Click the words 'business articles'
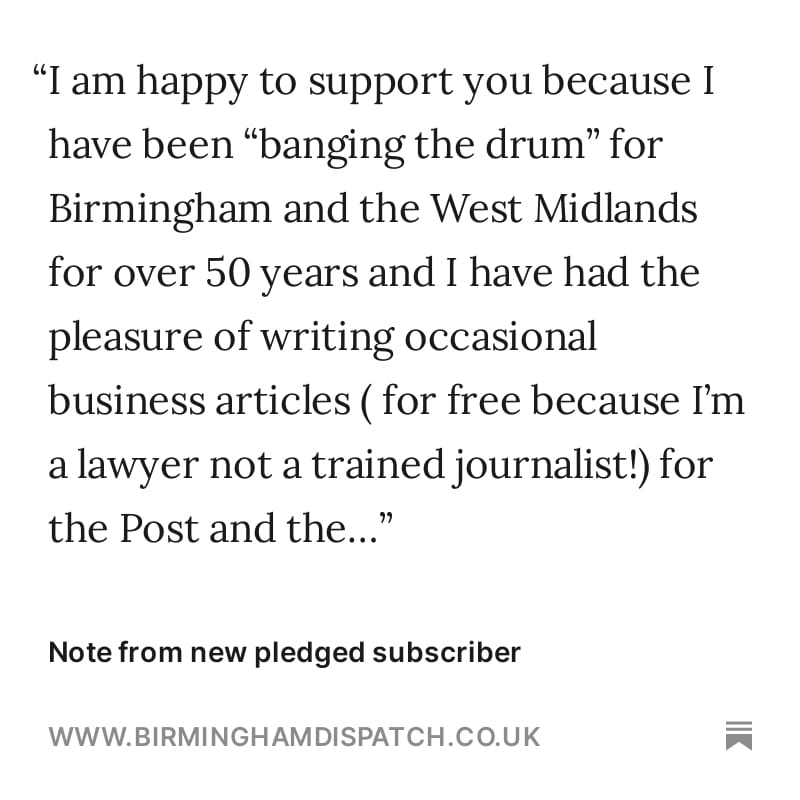This screenshot has height=800, width=800. pyautogui.click(x=199, y=401)
